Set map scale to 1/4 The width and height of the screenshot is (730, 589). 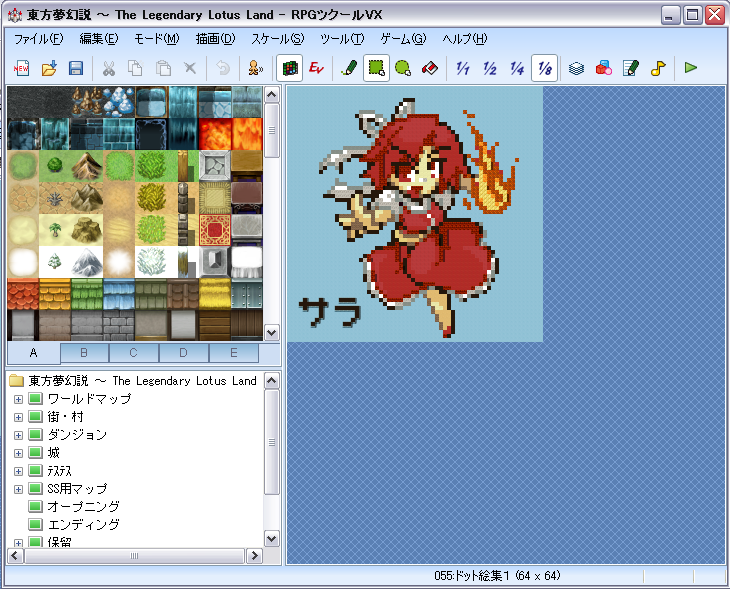[517, 68]
